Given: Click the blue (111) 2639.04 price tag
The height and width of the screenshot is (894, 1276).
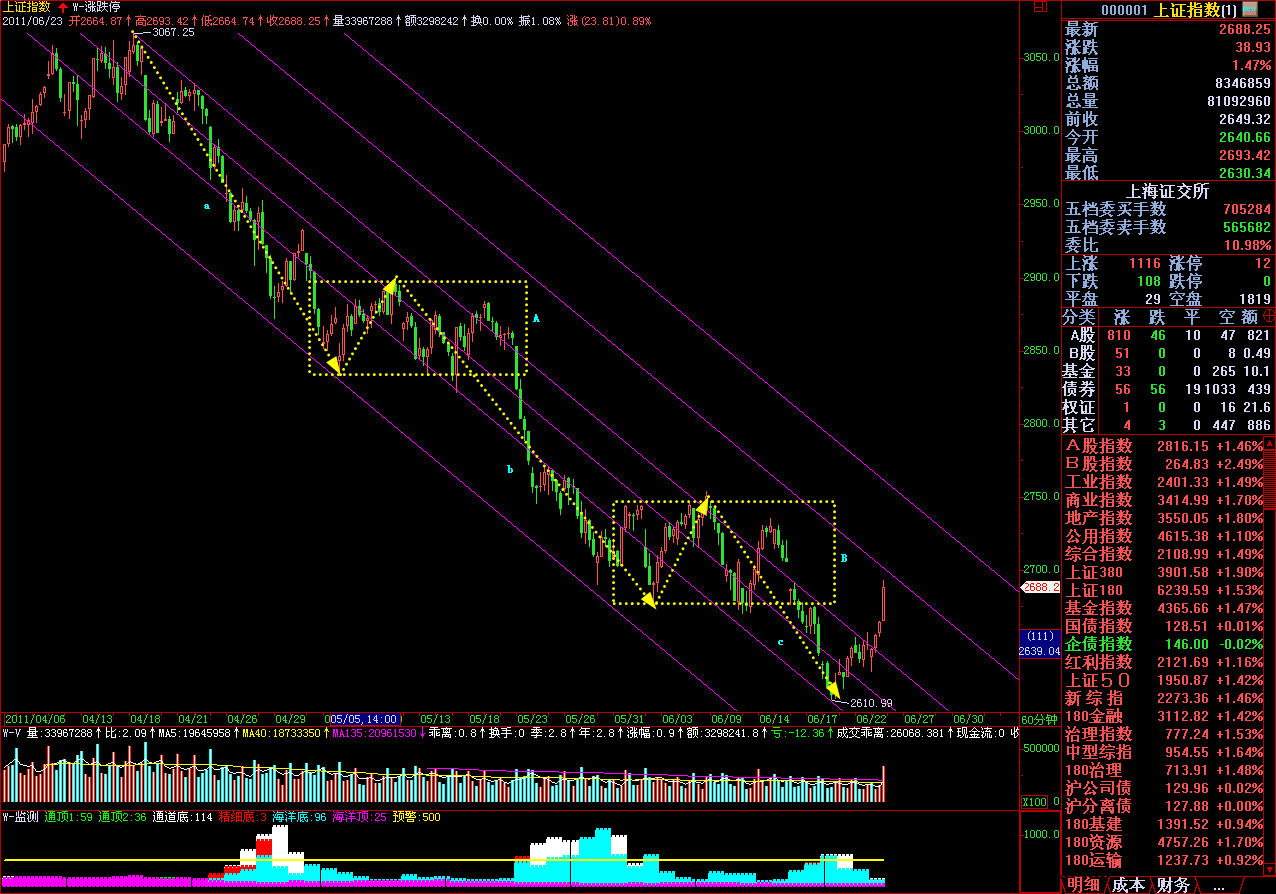Looking at the screenshot, I should click(x=1040, y=643).
